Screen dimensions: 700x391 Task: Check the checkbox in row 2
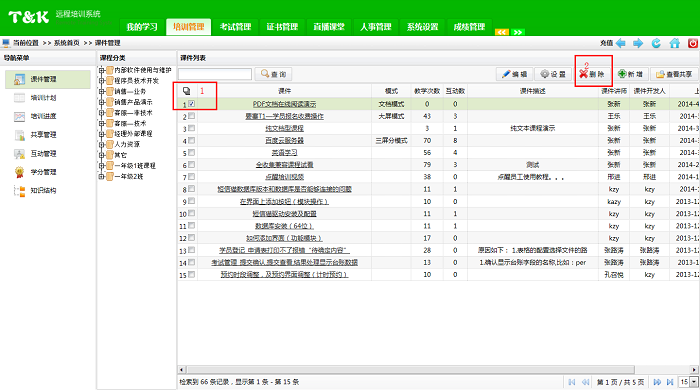[x=192, y=116]
